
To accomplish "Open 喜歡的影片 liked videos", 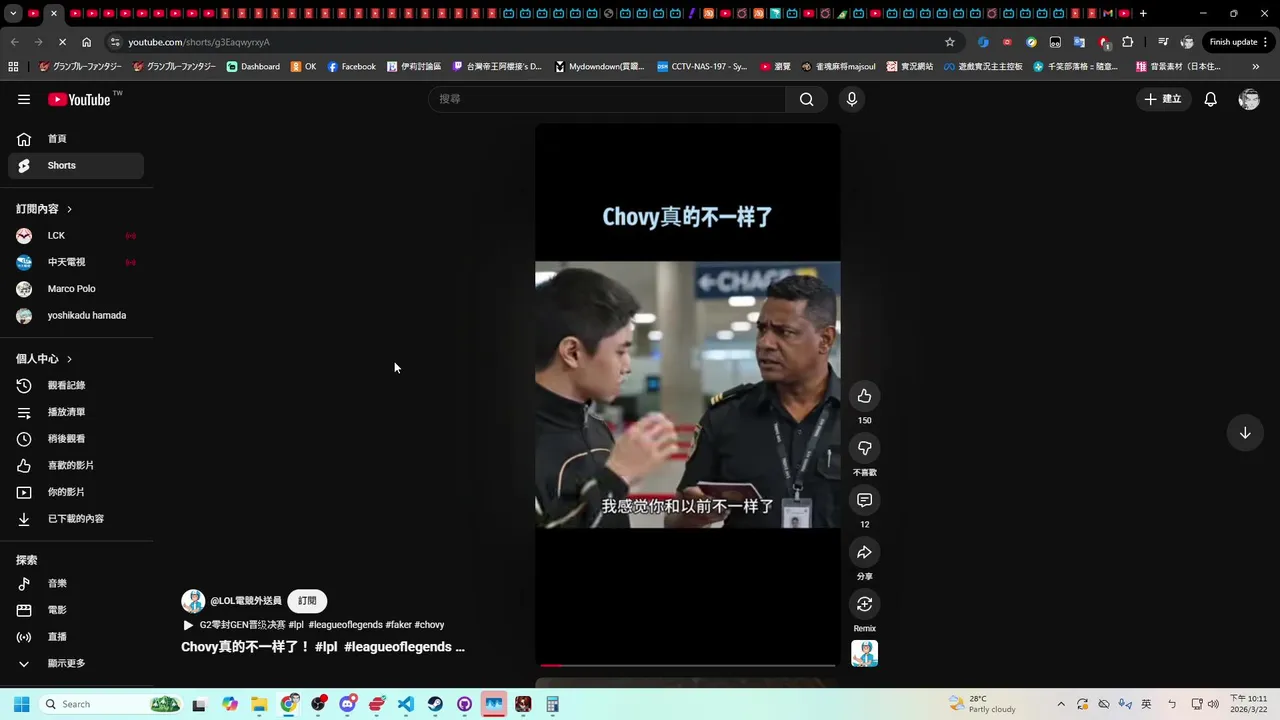I will tap(76, 466).
